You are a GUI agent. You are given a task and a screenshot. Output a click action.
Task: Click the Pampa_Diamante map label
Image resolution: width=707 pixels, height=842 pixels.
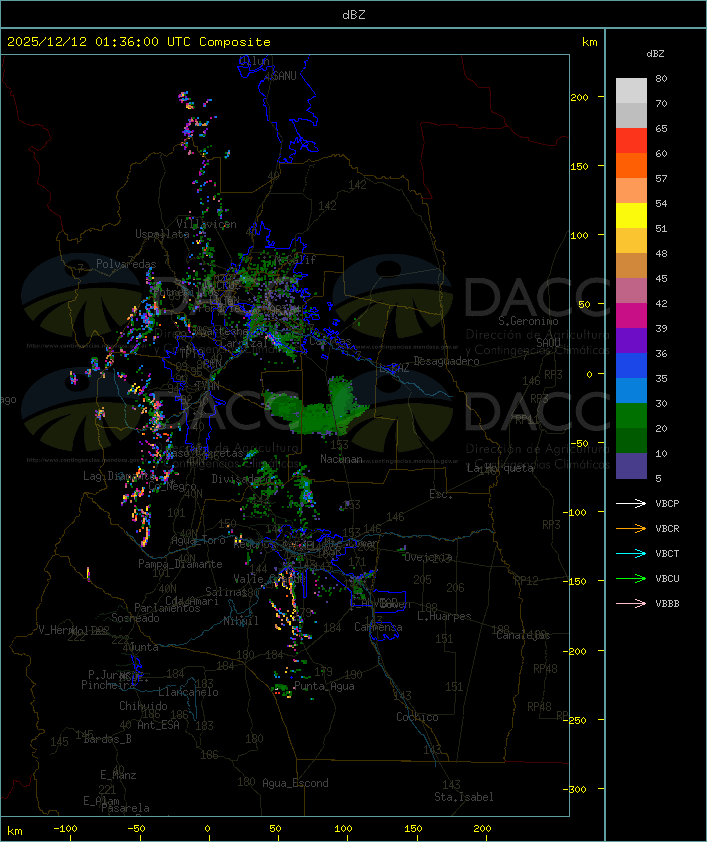[x=180, y=564]
